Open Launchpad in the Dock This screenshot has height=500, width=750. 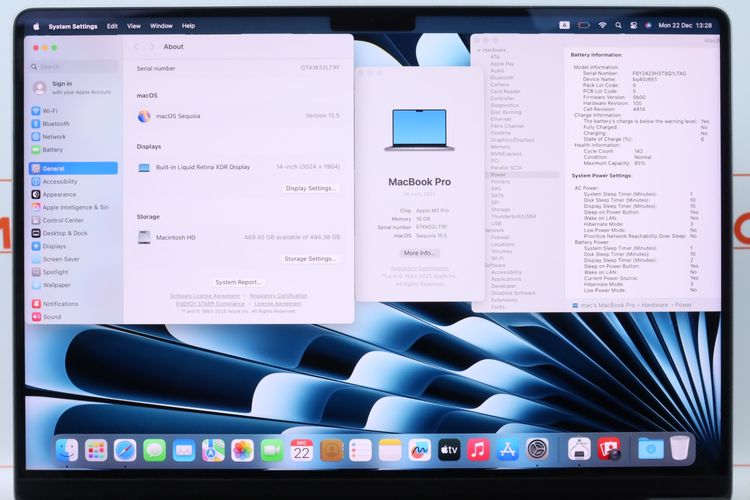tap(96, 450)
